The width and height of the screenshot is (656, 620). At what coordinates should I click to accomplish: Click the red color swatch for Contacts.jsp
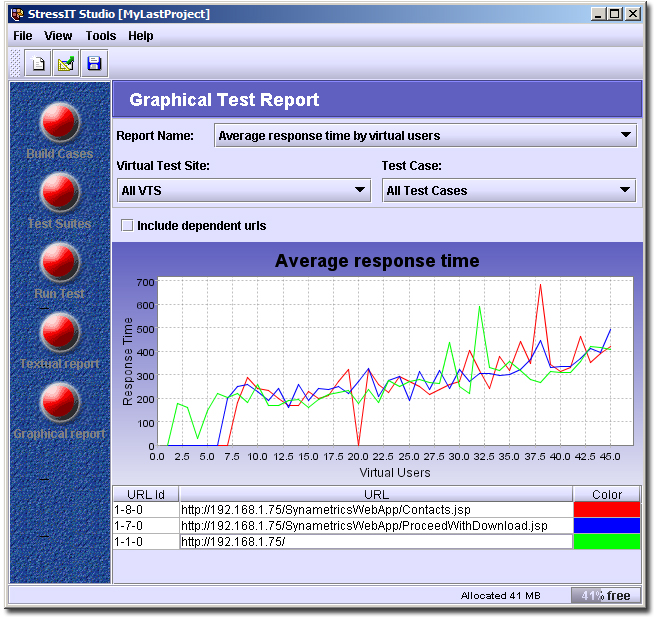coord(607,510)
